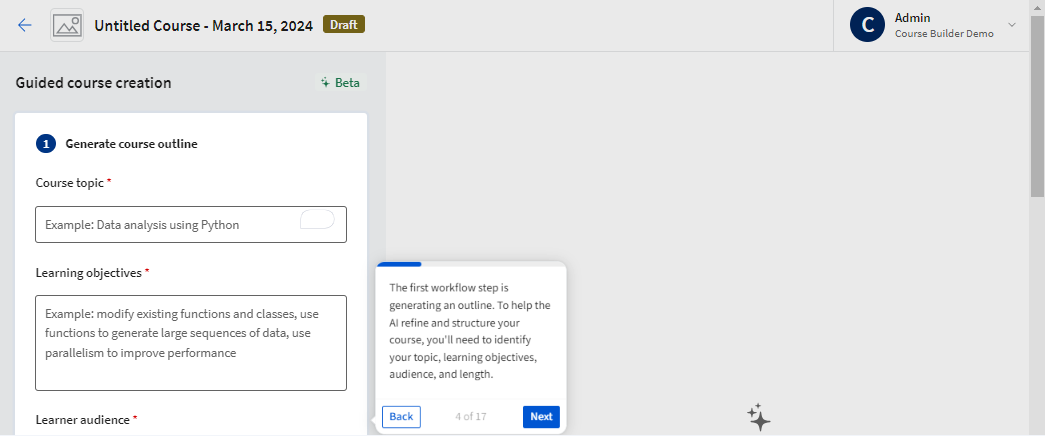This screenshot has height=436, width=1045.
Task: Click the Admin avatar circle "C"
Action: pyautogui.click(x=867, y=25)
